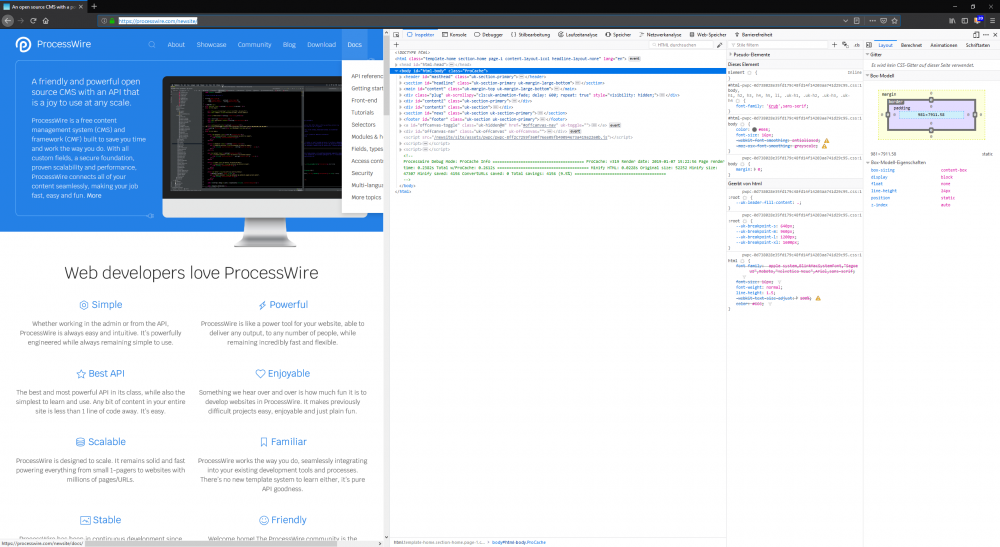Switch to the Konsole tab
This screenshot has height=547, width=1000.
(455, 34)
